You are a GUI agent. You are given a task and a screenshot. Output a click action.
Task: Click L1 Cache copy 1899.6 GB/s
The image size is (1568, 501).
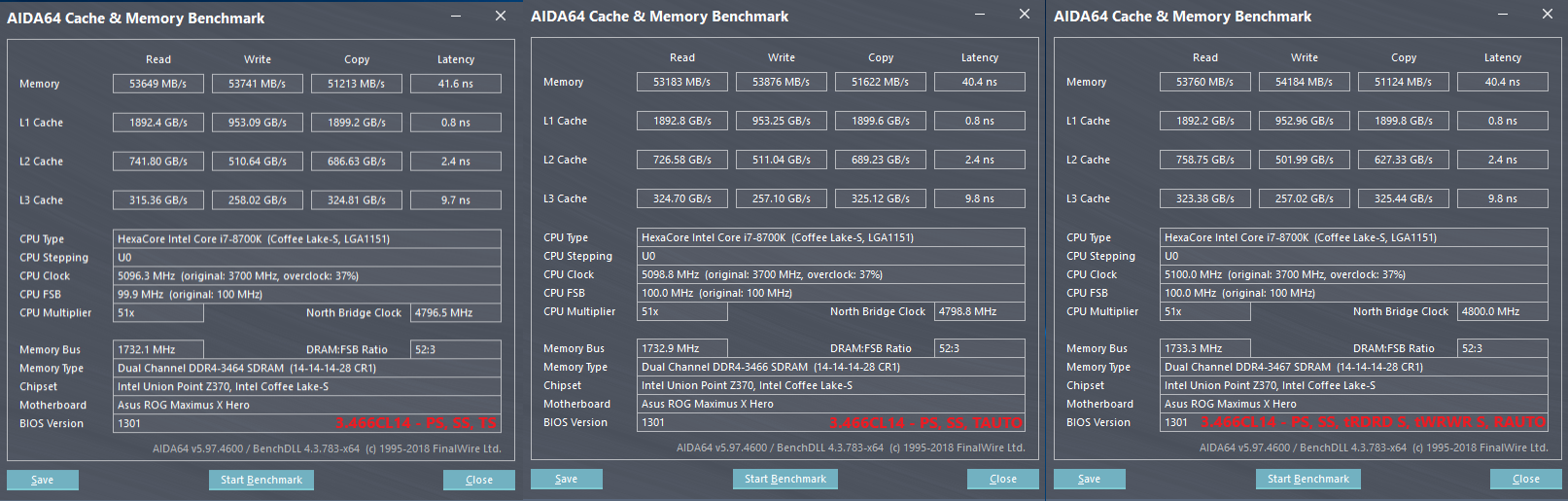(881, 121)
